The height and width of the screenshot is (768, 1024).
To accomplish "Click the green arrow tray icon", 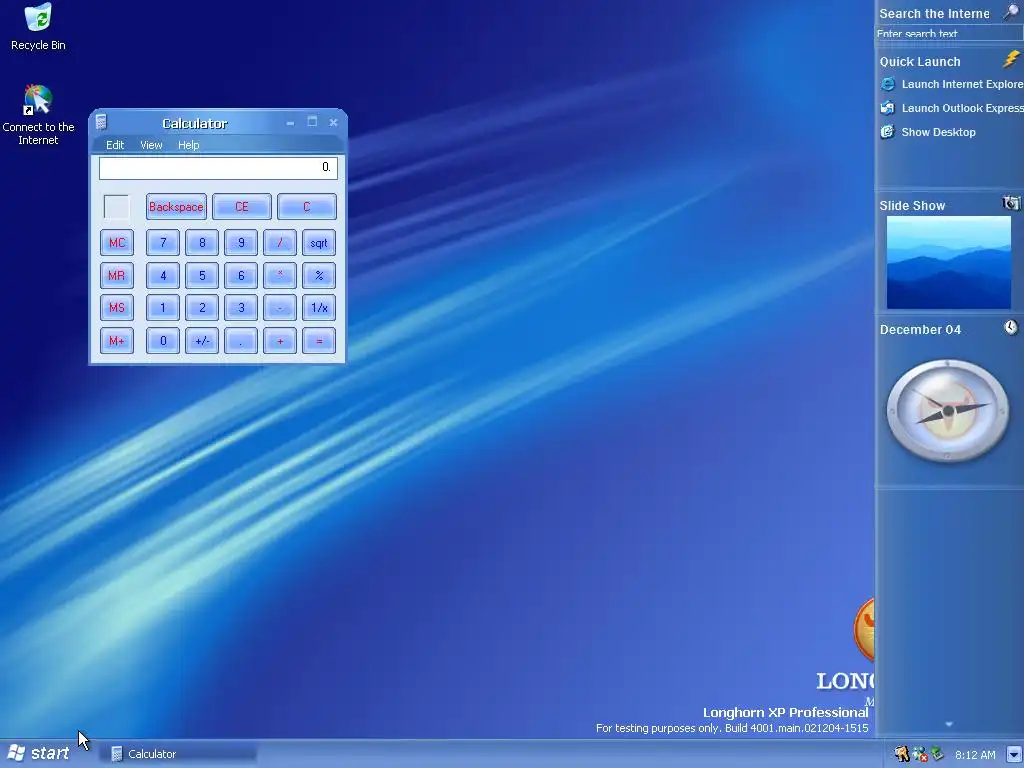I will coord(938,754).
